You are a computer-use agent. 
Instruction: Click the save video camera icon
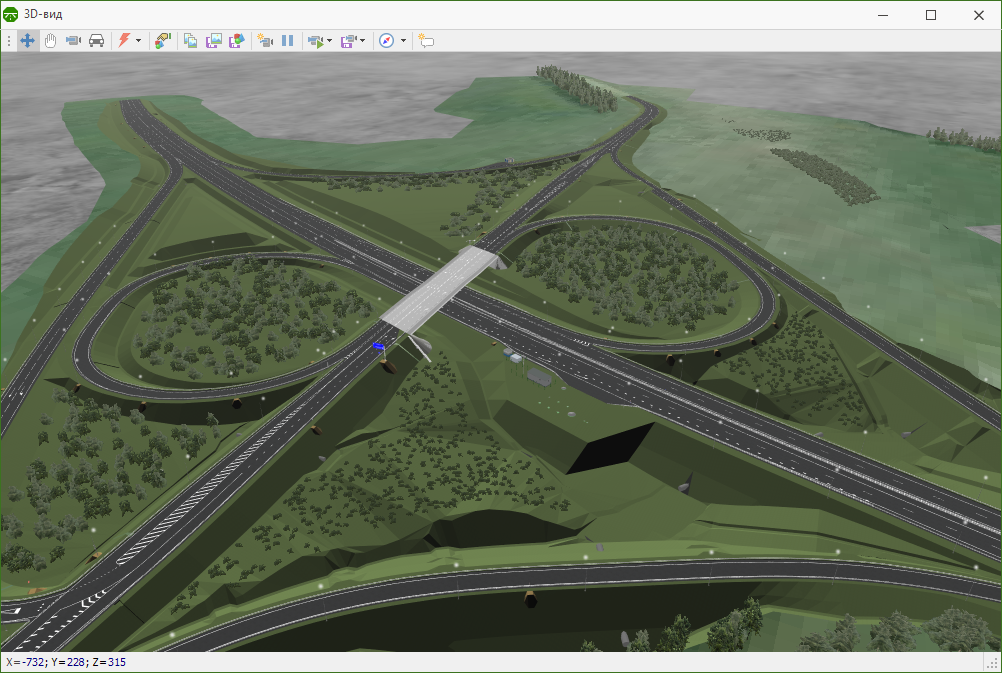348,41
